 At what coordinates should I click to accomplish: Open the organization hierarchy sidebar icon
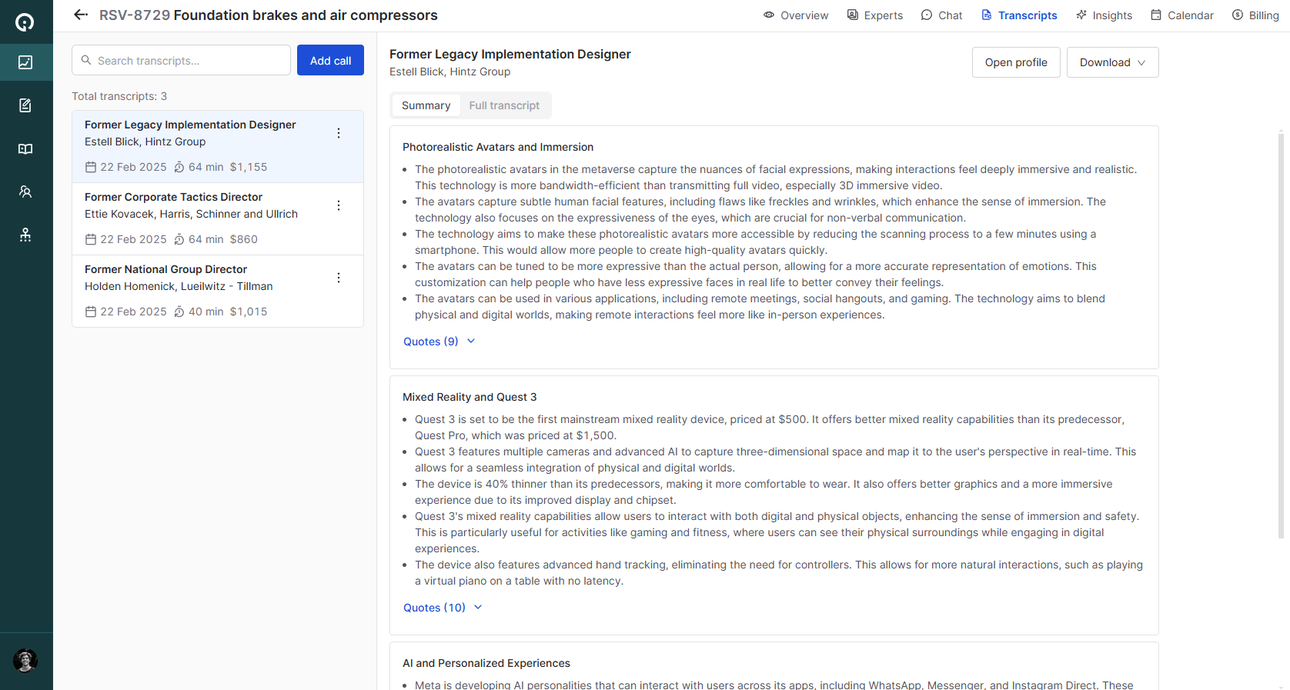pos(26,235)
